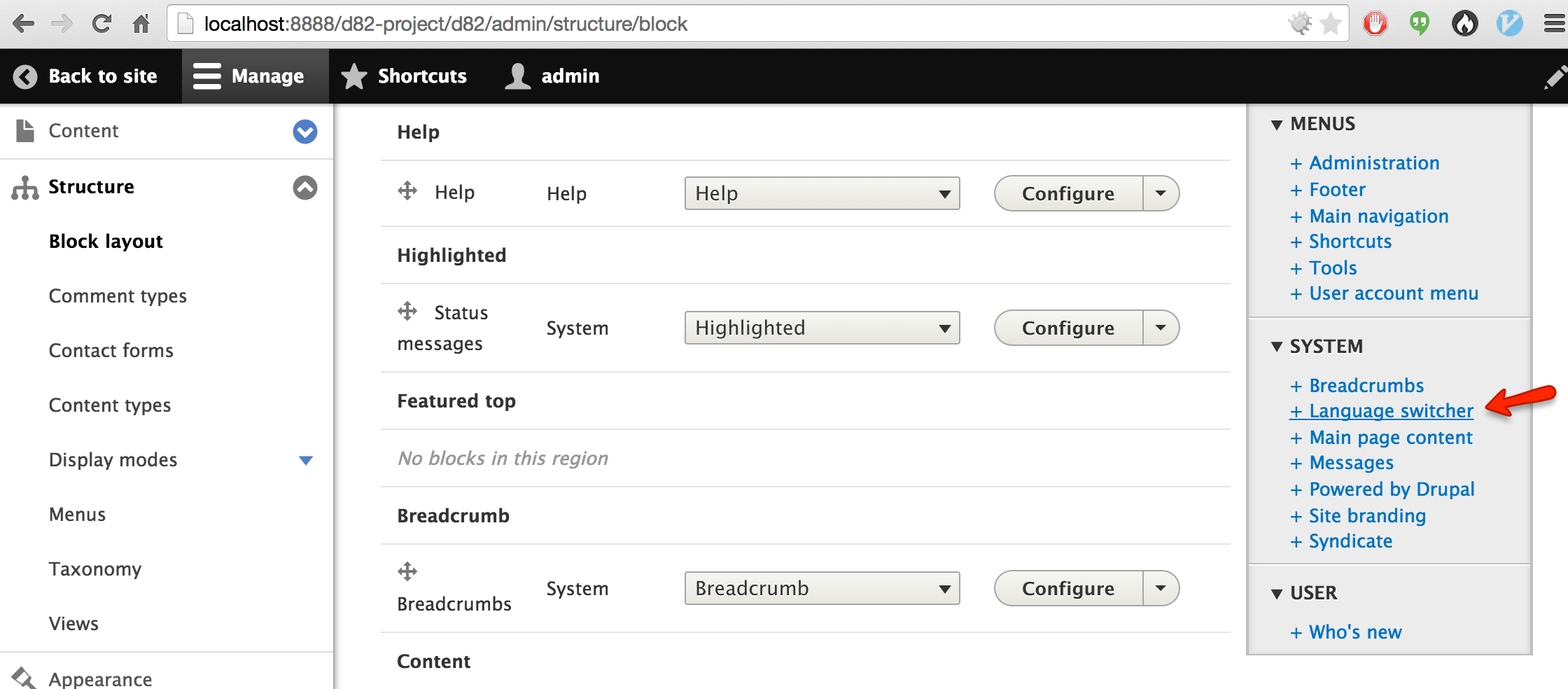The height and width of the screenshot is (689, 1568).
Task: Collapse the Structure menu section
Action: [304, 187]
